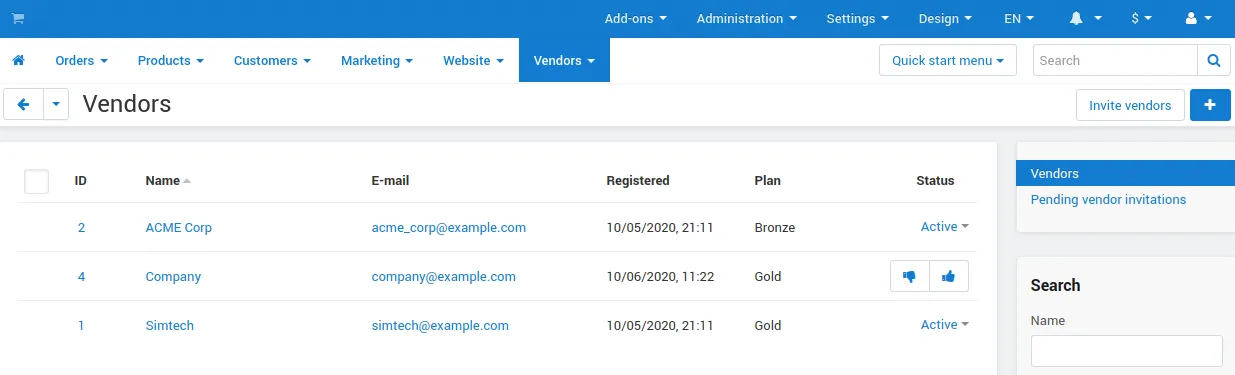Open the user account menu
The height and width of the screenshot is (375, 1235).
coord(1197,19)
